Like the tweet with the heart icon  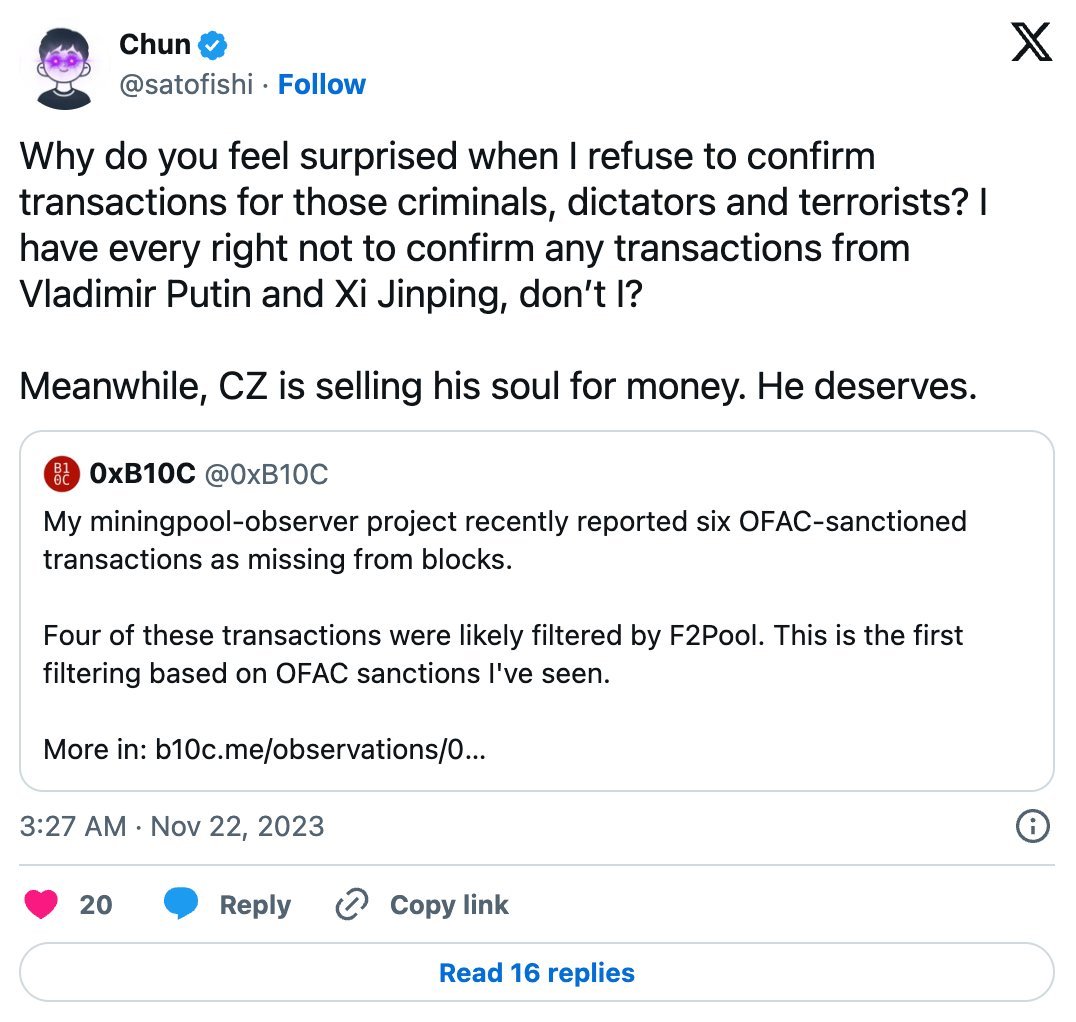[x=40, y=905]
